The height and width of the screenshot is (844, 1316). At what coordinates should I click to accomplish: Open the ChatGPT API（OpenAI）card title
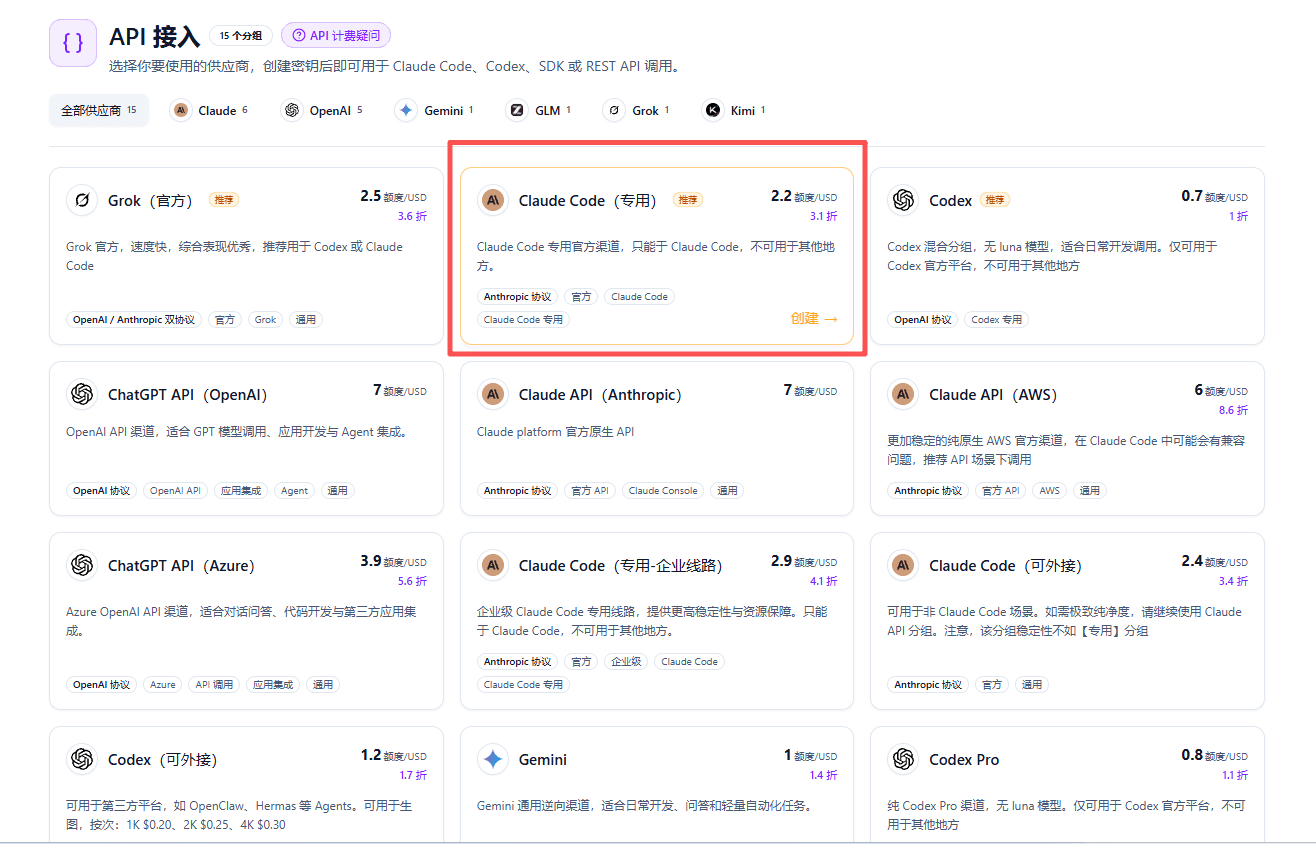[x=188, y=395]
